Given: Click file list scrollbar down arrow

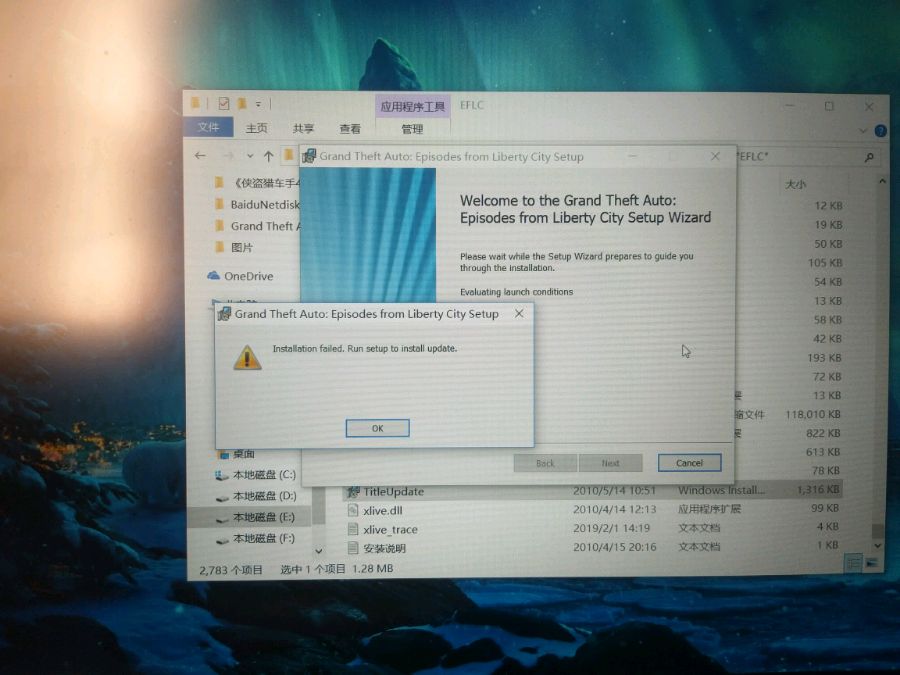Looking at the screenshot, I should pyautogui.click(x=878, y=545).
